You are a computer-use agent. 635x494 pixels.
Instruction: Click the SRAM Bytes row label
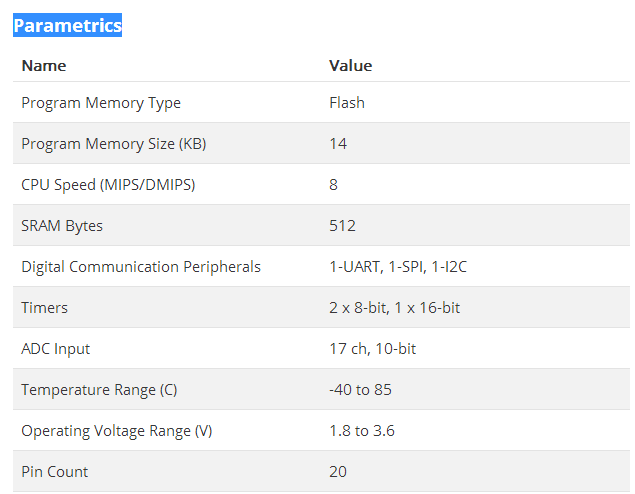click(x=62, y=226)
